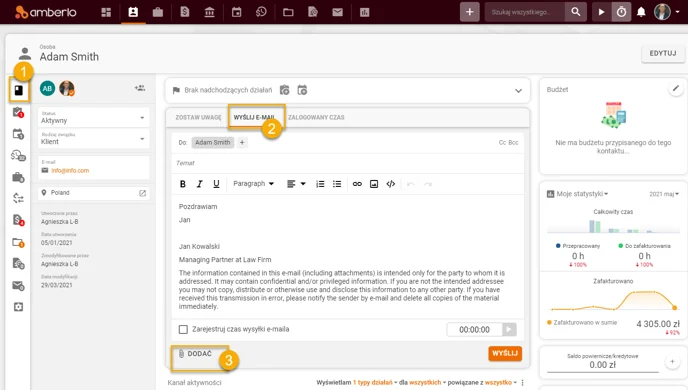688x390 pixels.
Task: Open the transfer arrows sidebar icon
Action: [x=18, y=198]
